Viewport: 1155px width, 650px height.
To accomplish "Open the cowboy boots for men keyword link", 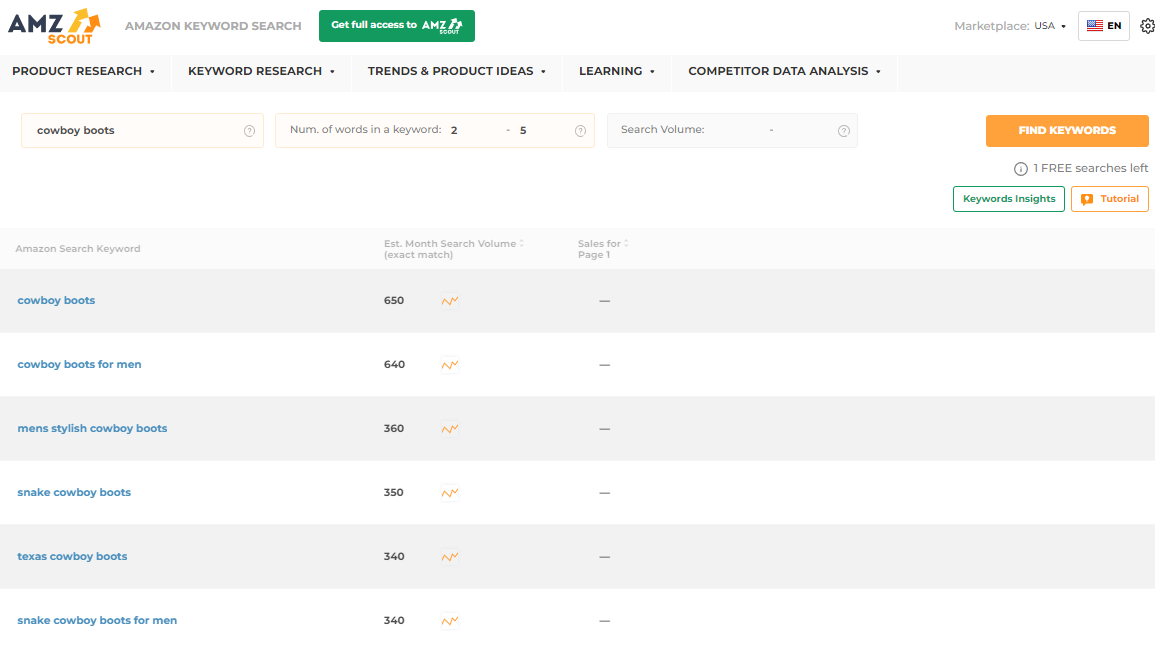I will (x=79, y=365).
